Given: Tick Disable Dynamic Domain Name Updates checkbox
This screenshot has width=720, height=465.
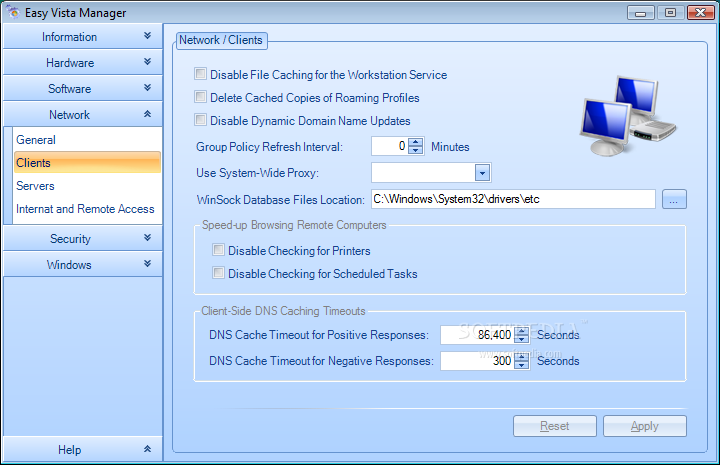Looking at the screenshot, I should click(x=200, y=120).
